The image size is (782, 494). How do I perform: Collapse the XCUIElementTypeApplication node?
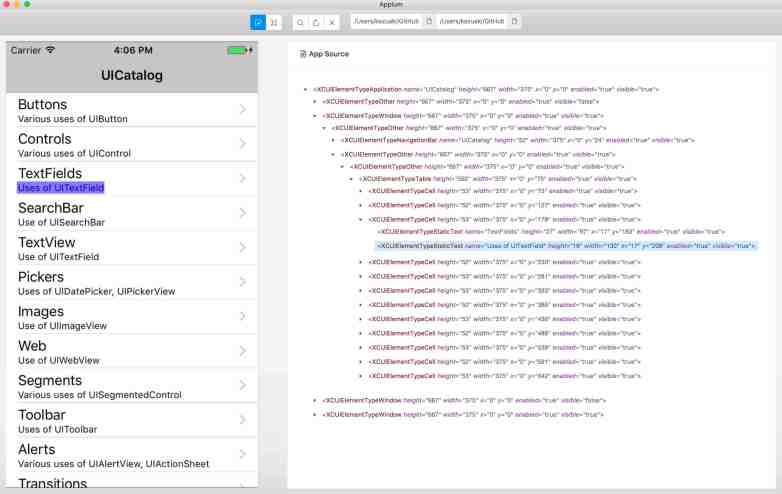305,90
